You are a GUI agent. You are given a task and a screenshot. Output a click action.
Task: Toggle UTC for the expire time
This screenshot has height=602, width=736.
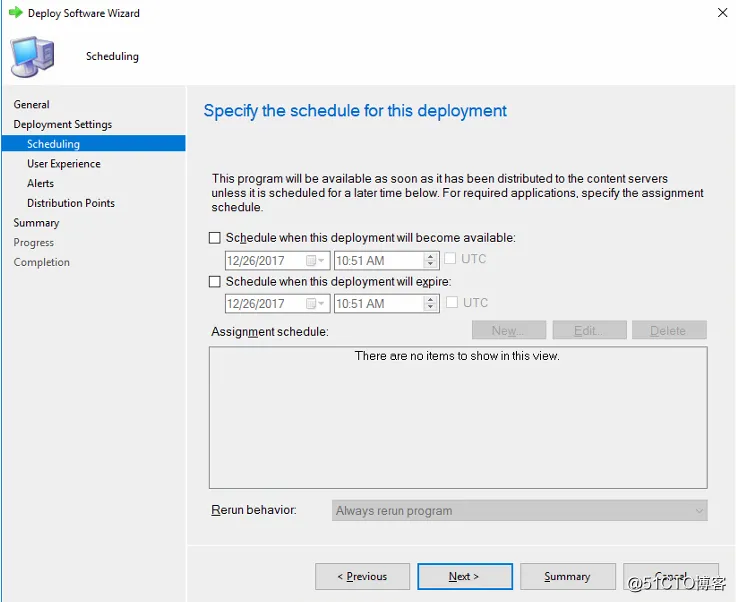[x=452, y=302]
